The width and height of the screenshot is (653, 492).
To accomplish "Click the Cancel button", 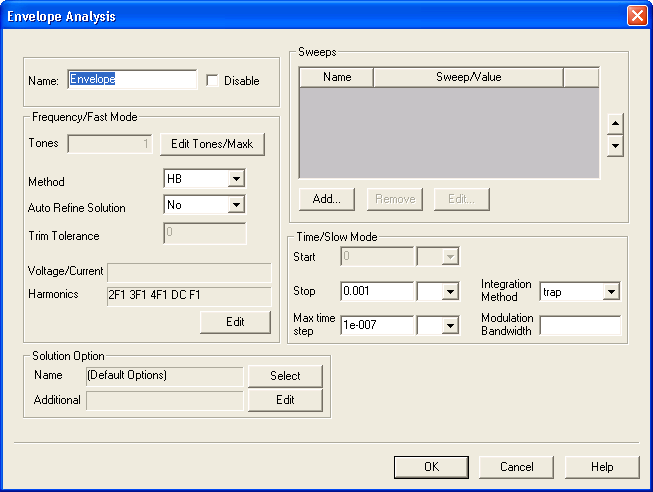I will pos(516,467).
